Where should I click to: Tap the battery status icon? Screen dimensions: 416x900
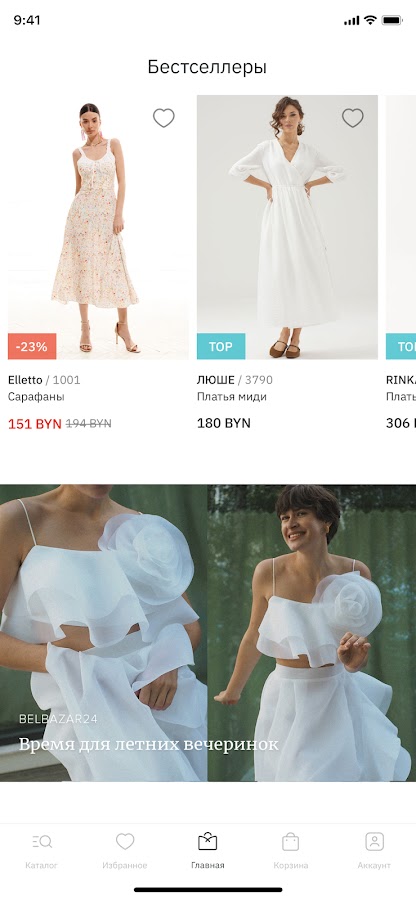[x=392, y=20]
